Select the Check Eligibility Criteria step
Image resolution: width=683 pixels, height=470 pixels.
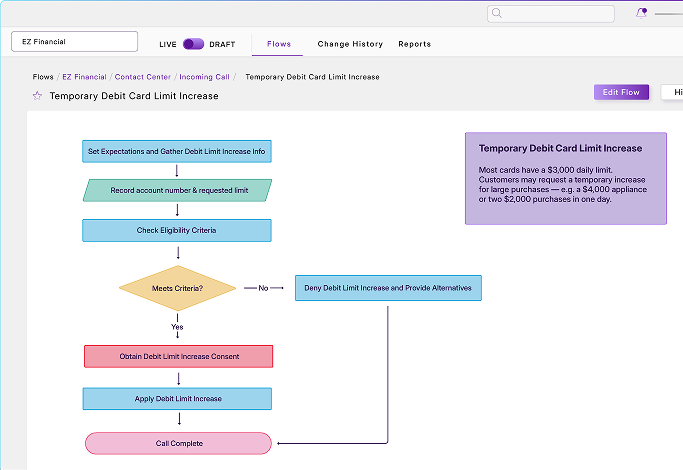(x=177, y=230)
